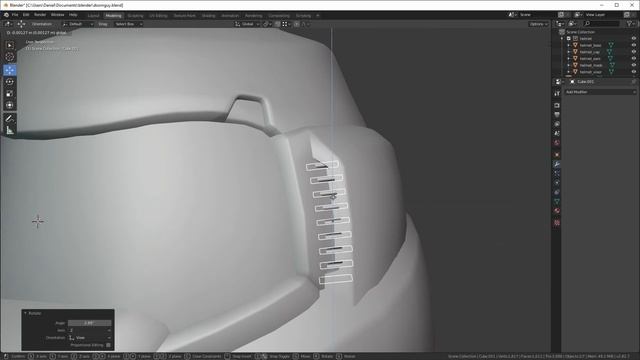The height and width of the screenshot is (360, 640).
Task: Open the Help menu
Action: point(73,15)
